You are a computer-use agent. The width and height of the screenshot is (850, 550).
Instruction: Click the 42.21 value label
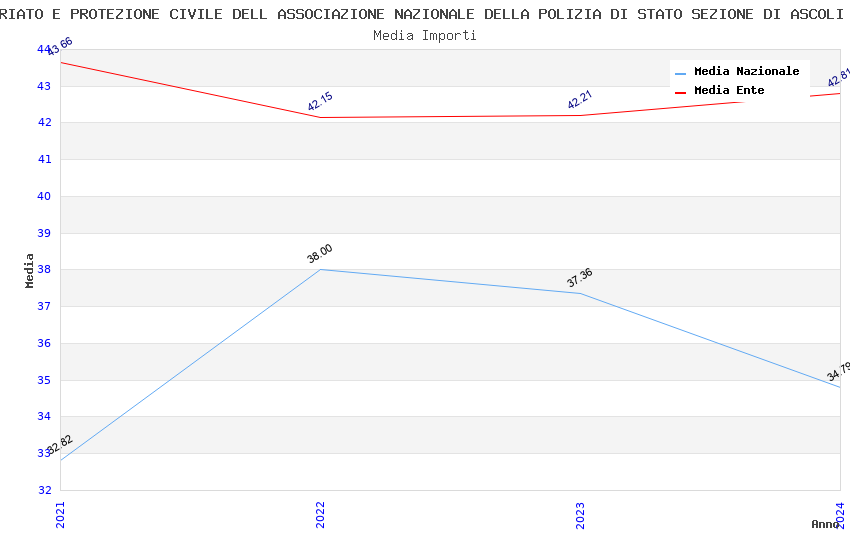coord(580,100)
